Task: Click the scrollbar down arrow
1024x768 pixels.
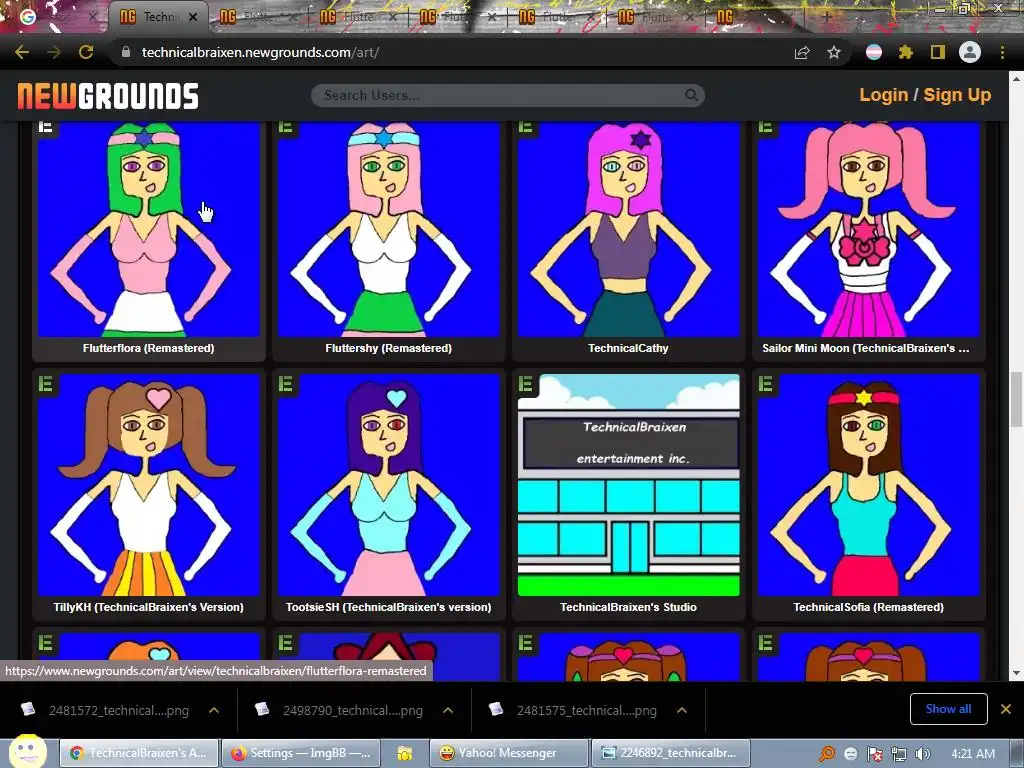Action: 1016,673
